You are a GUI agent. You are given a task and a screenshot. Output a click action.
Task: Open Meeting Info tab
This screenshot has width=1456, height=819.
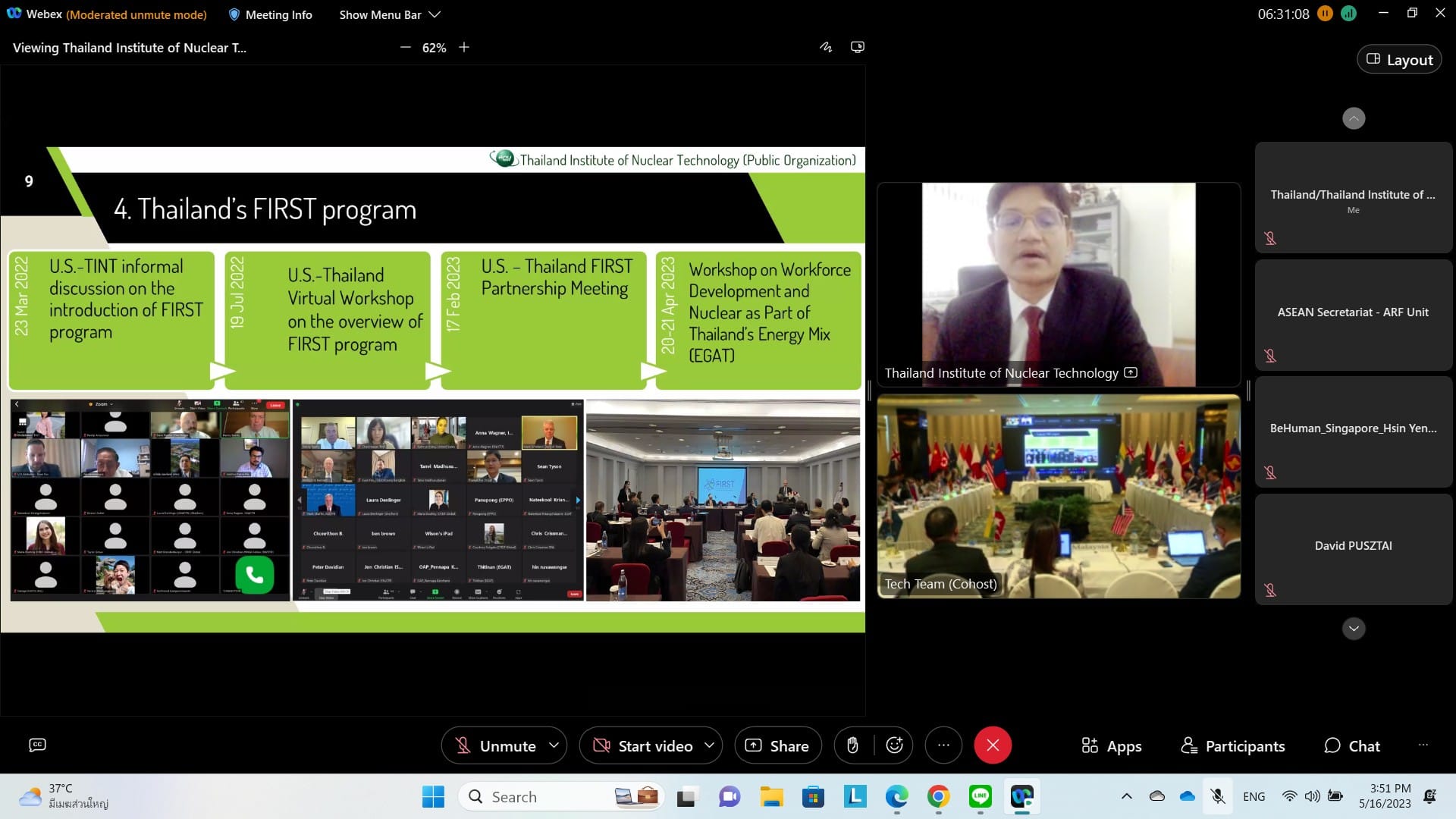click(270, 14)
